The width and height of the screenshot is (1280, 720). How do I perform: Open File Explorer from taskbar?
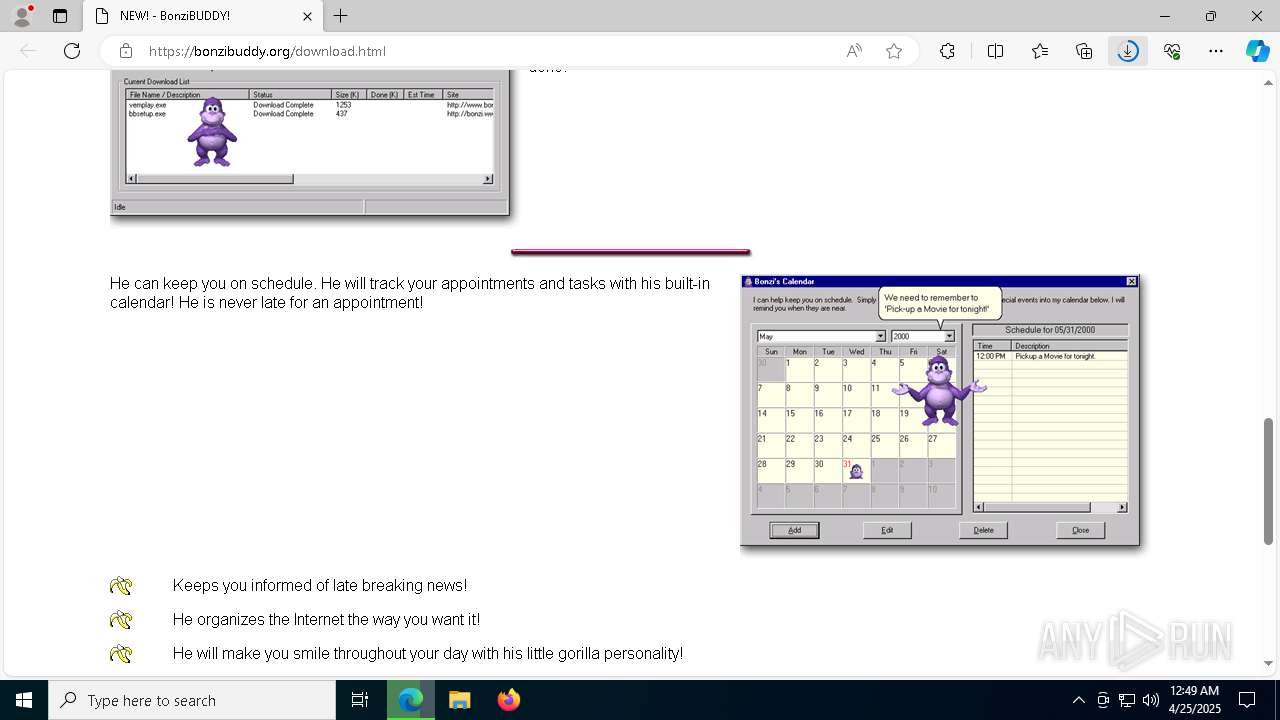point(459,700)
